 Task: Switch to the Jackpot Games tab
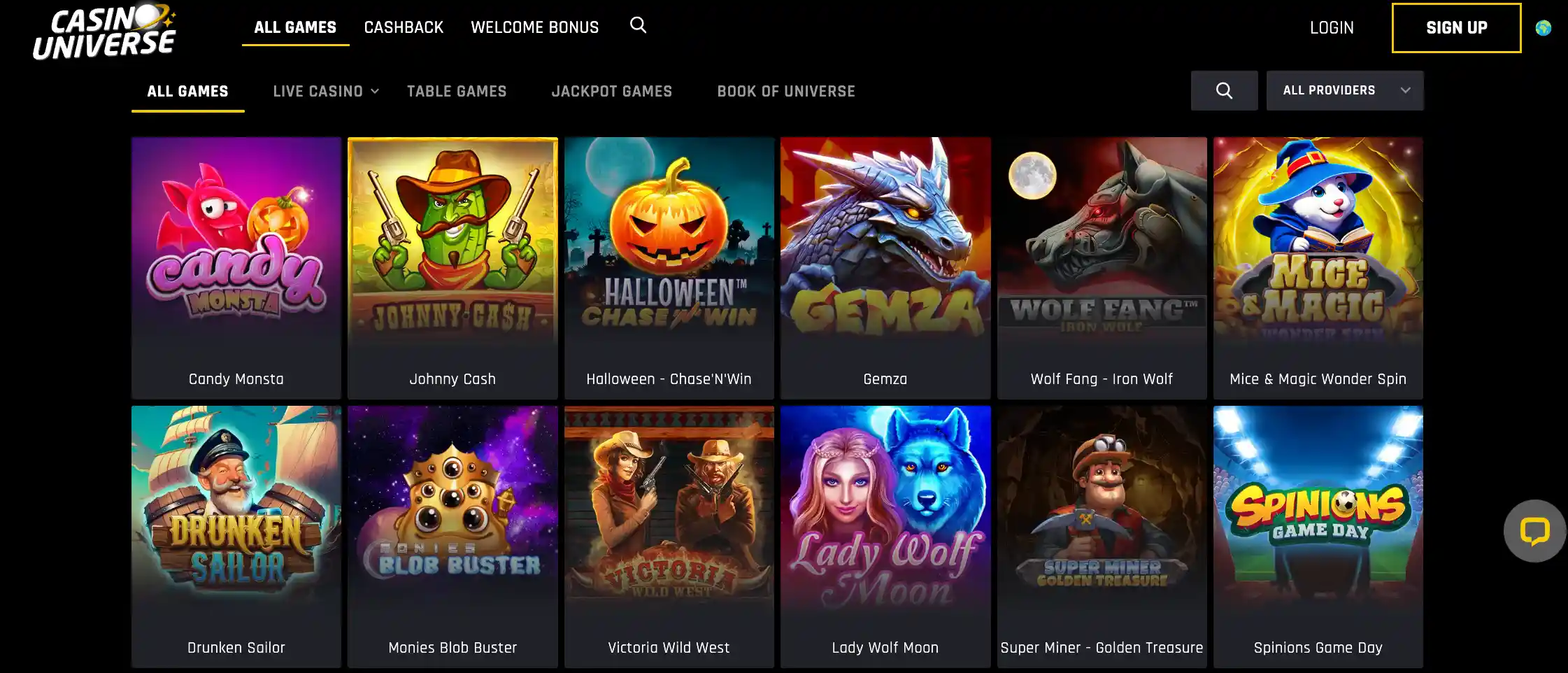611,91
